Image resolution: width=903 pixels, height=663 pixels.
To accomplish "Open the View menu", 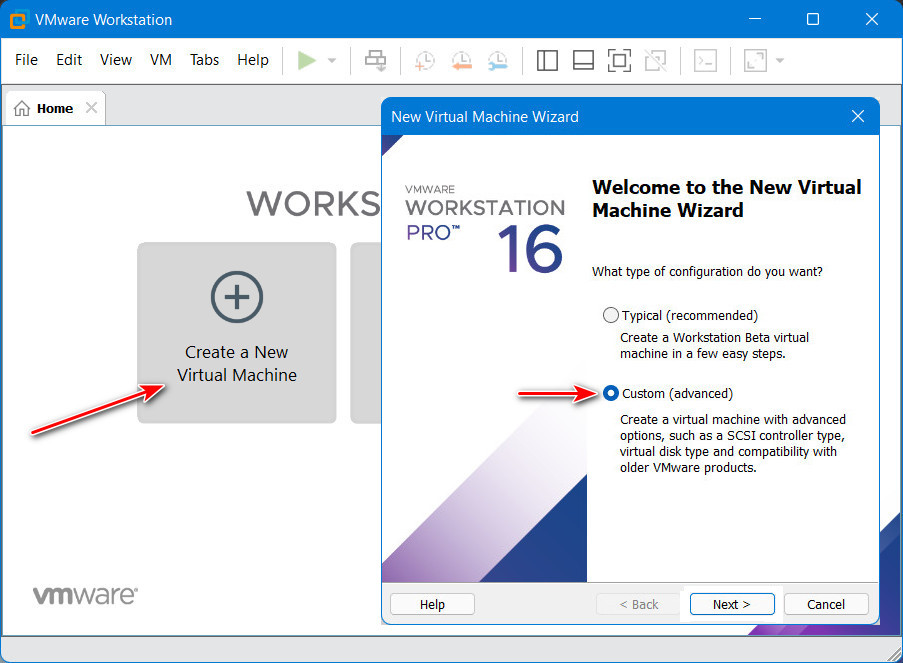I will pyautogui.click(x=116, y=60).
